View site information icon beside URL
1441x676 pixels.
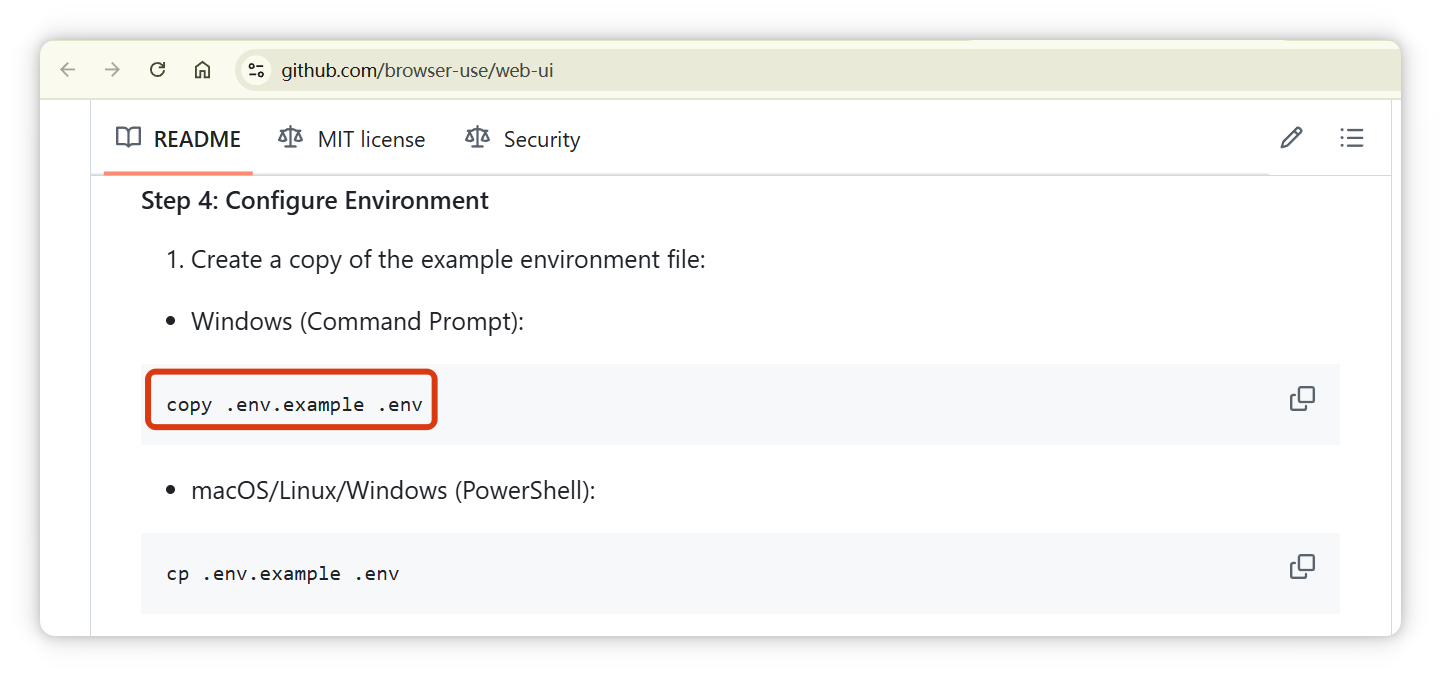point(256,70)
